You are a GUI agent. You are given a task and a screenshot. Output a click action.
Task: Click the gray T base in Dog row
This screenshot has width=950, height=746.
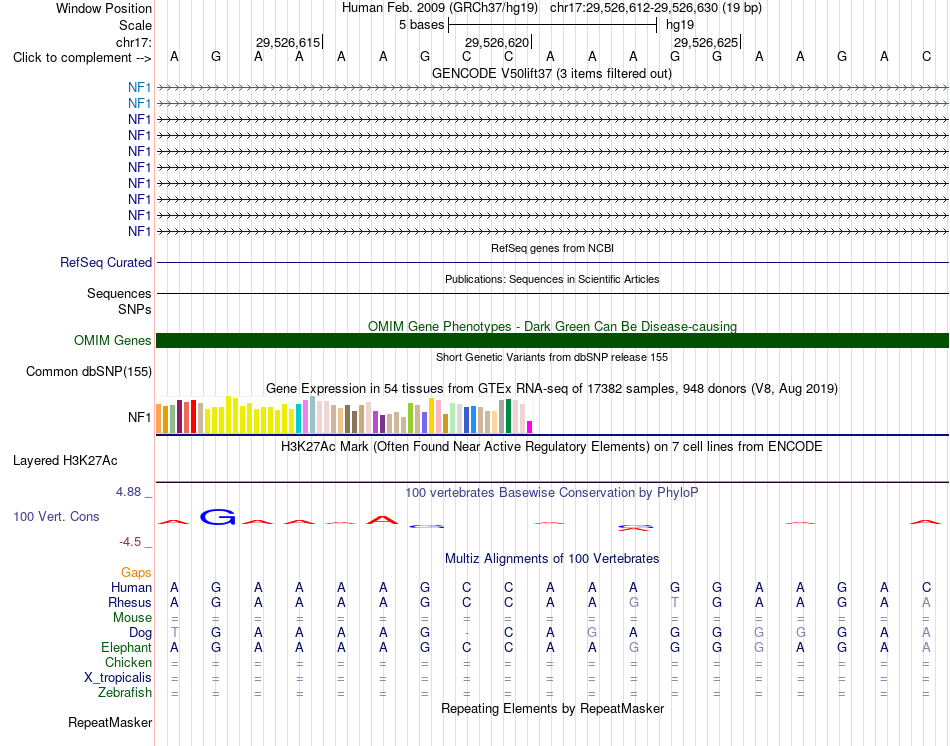coord(174,632)
